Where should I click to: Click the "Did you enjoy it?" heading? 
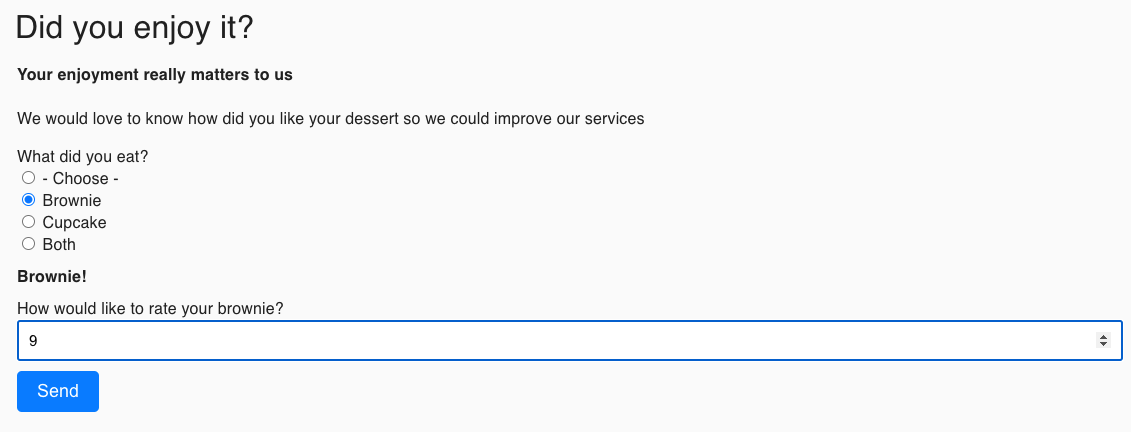pos(135,28)
